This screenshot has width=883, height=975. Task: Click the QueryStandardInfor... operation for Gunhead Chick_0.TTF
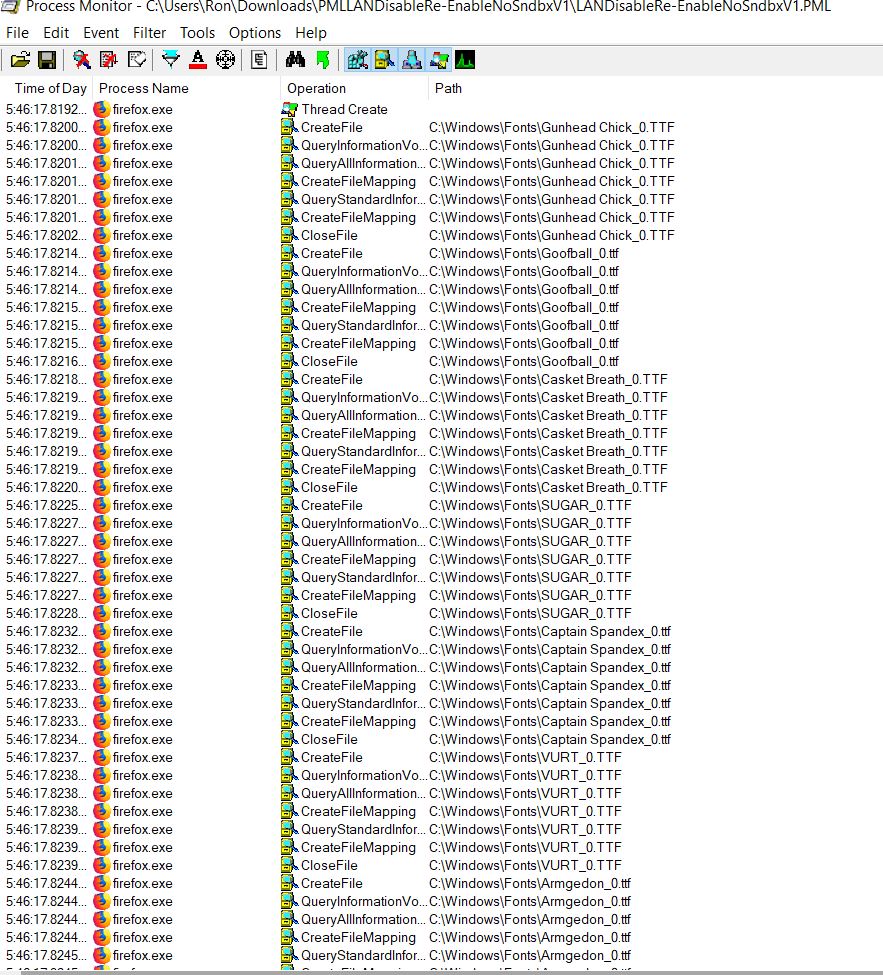pos(363,200)
